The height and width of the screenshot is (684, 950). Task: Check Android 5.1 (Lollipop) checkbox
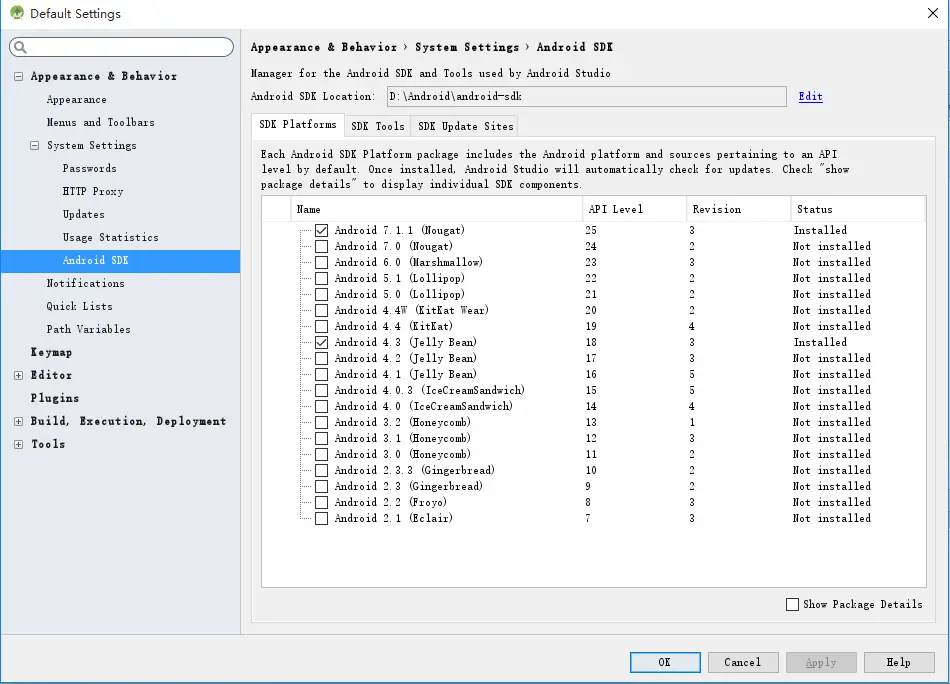point(322,279)
